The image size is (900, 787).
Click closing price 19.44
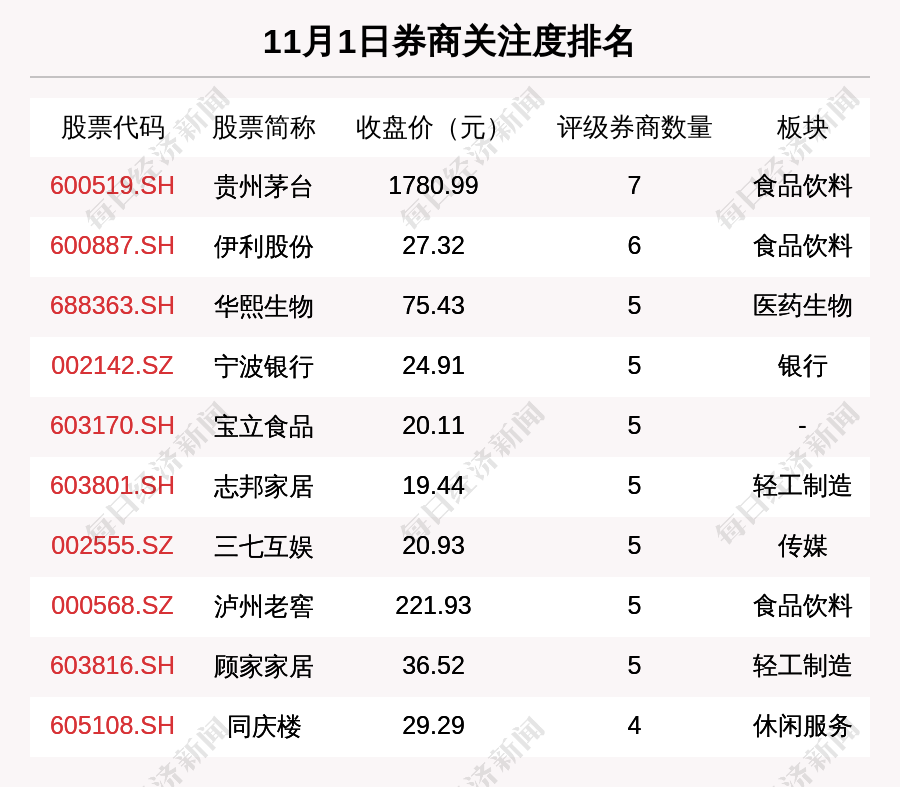pos(433,486)
